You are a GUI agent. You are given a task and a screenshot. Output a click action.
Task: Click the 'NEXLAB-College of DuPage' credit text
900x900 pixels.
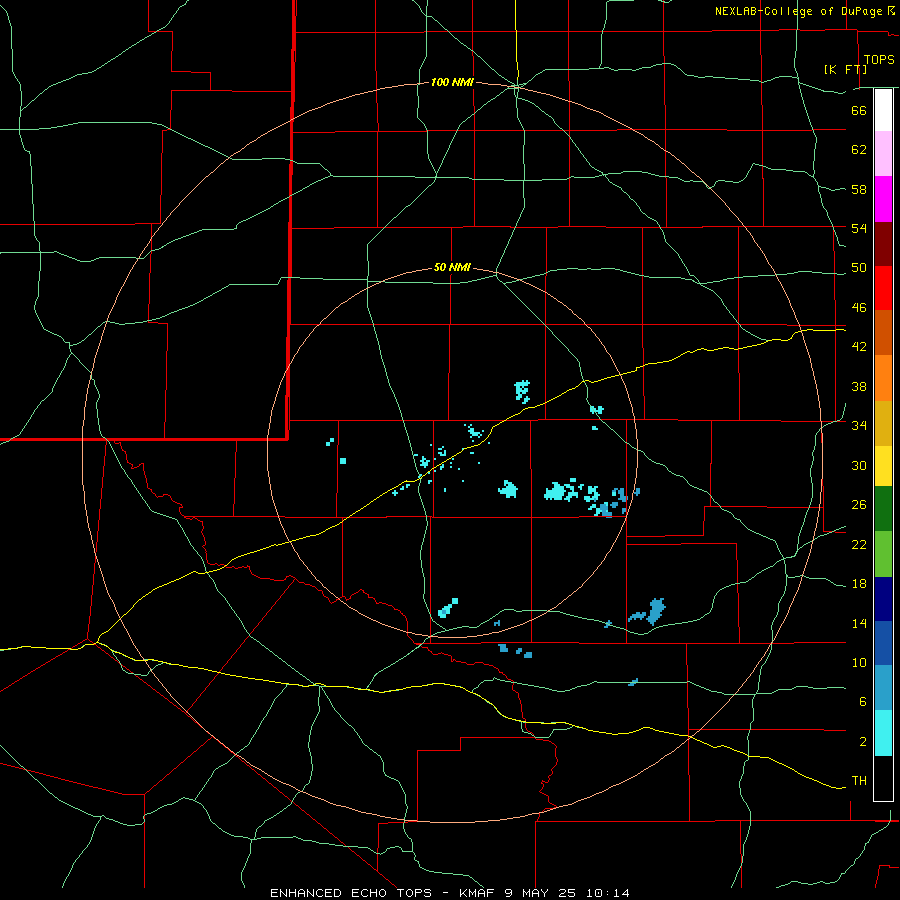point(798,11)
